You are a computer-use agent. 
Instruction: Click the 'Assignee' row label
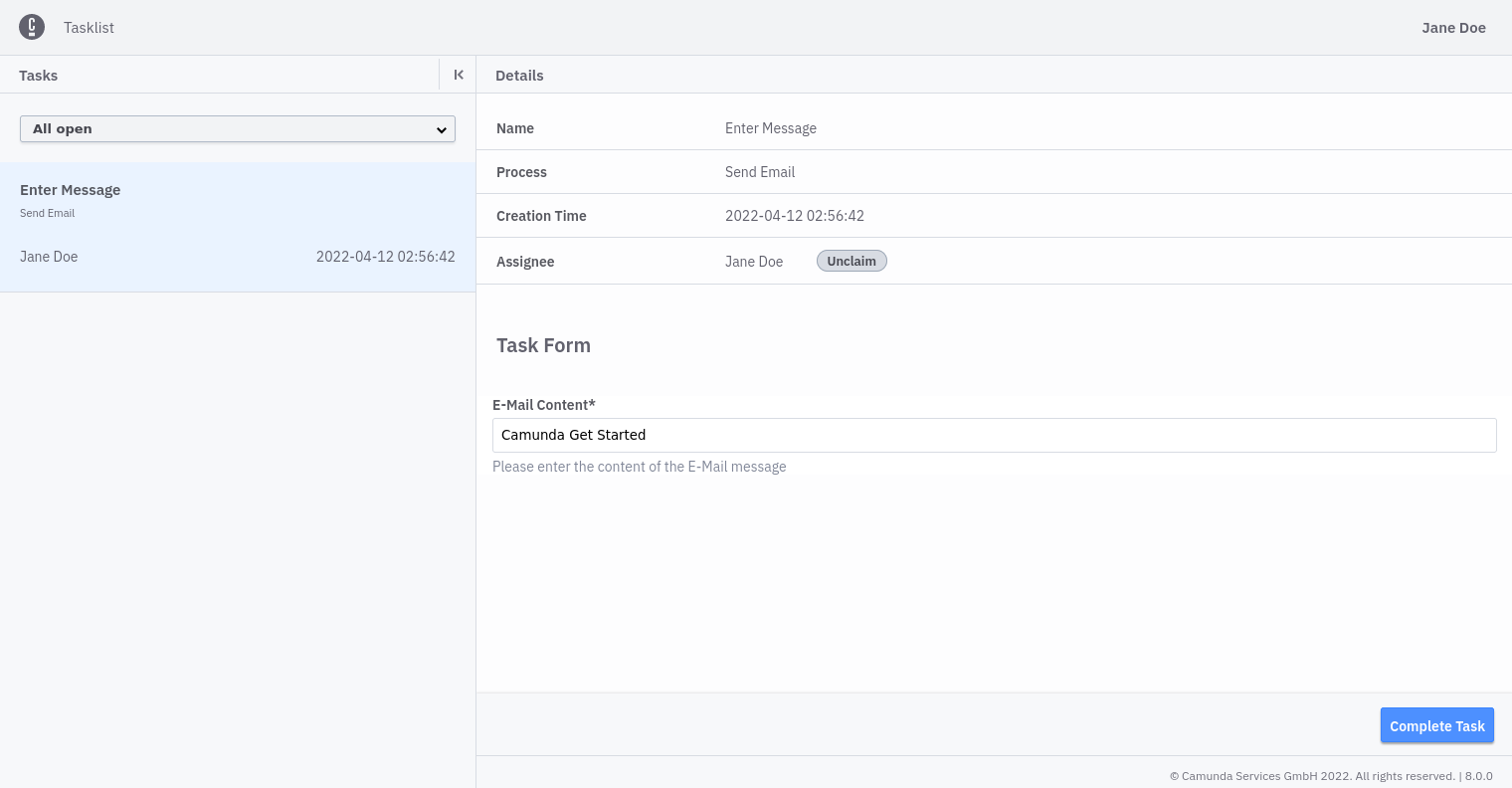click(525, 262)
